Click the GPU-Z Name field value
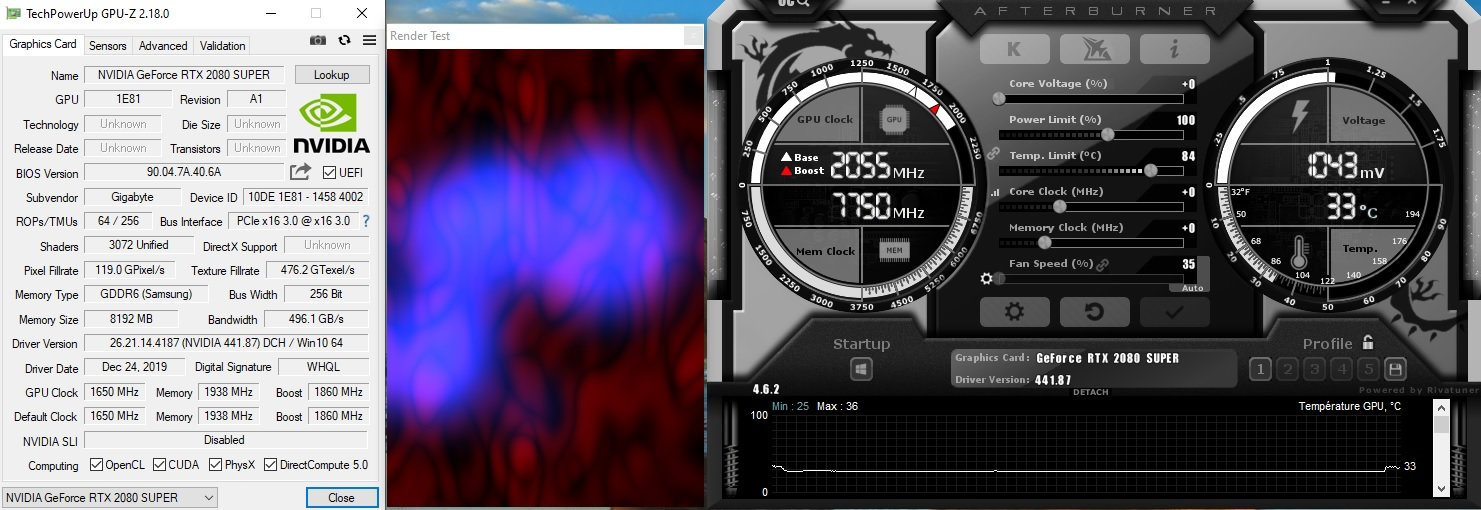1481x510 pixels. 184,75
